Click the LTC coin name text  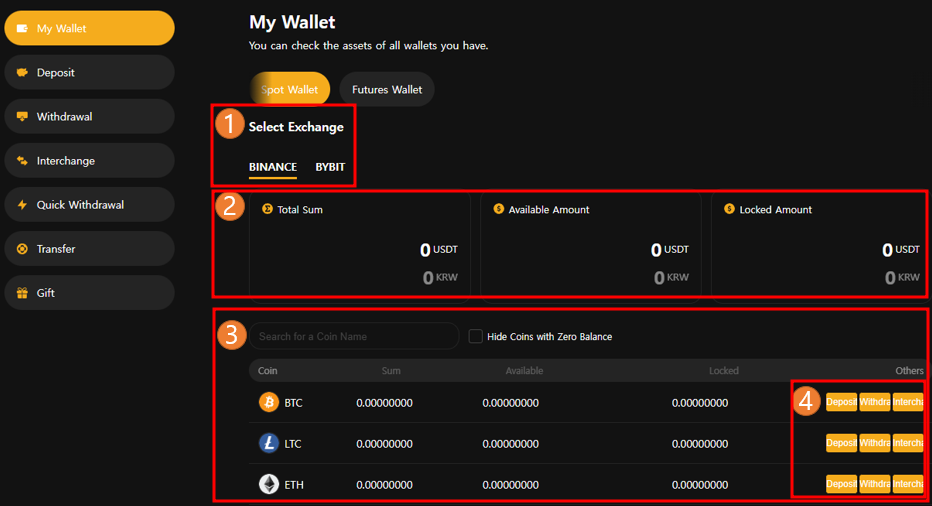click(x=292, y=444)
